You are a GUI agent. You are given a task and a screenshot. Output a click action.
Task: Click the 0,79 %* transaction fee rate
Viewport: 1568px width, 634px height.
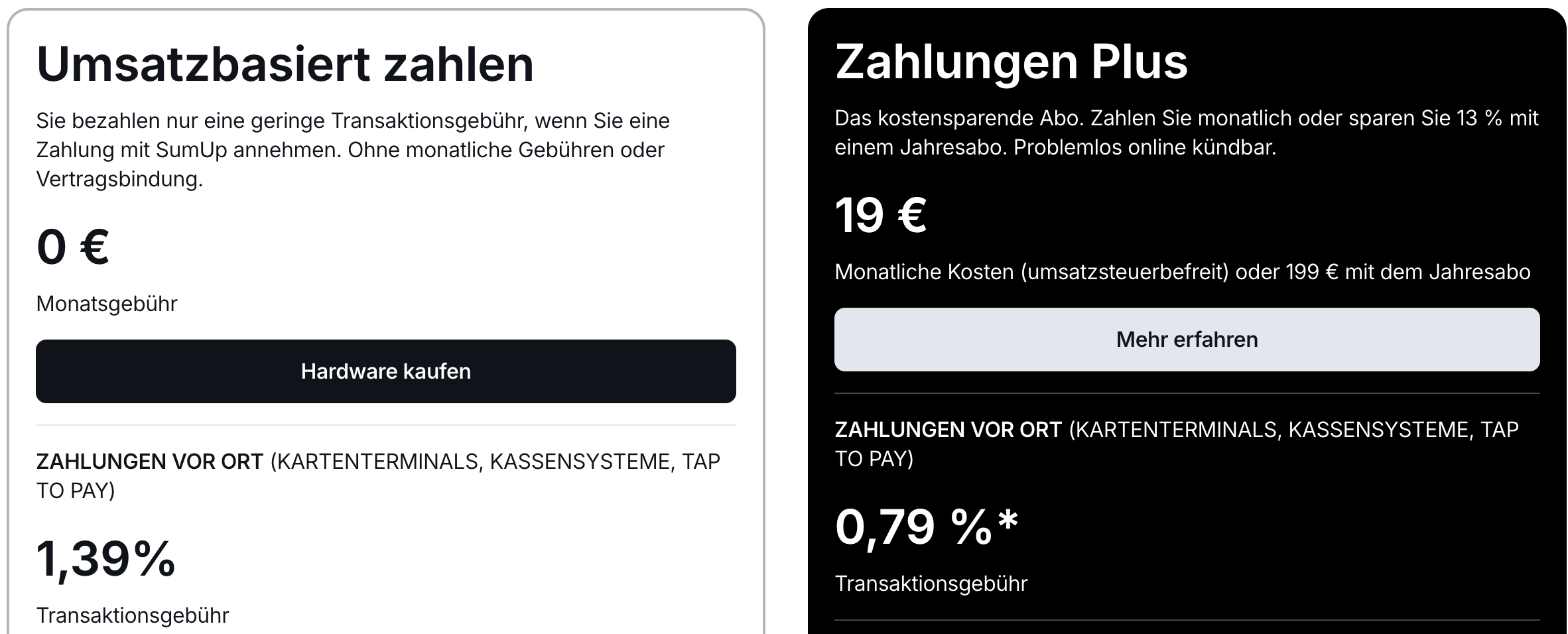926,527
